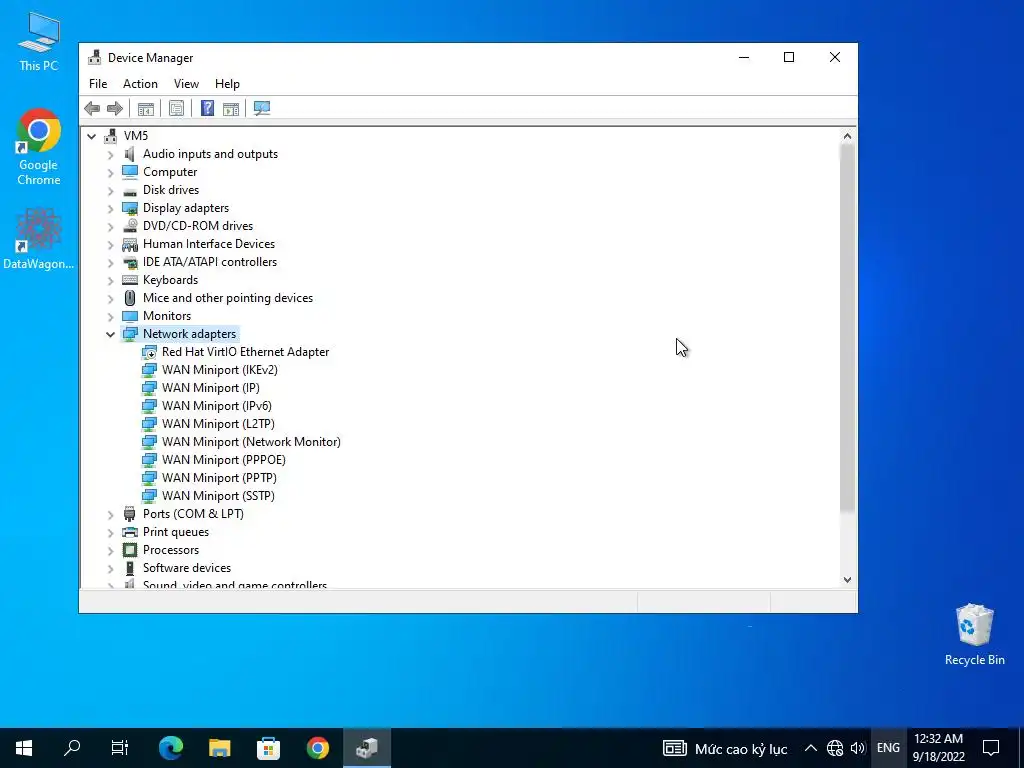Open File Explorer from taskbar
This screenshot has height=768, width=1024.
pyautogui.click(x=219, y=748)
